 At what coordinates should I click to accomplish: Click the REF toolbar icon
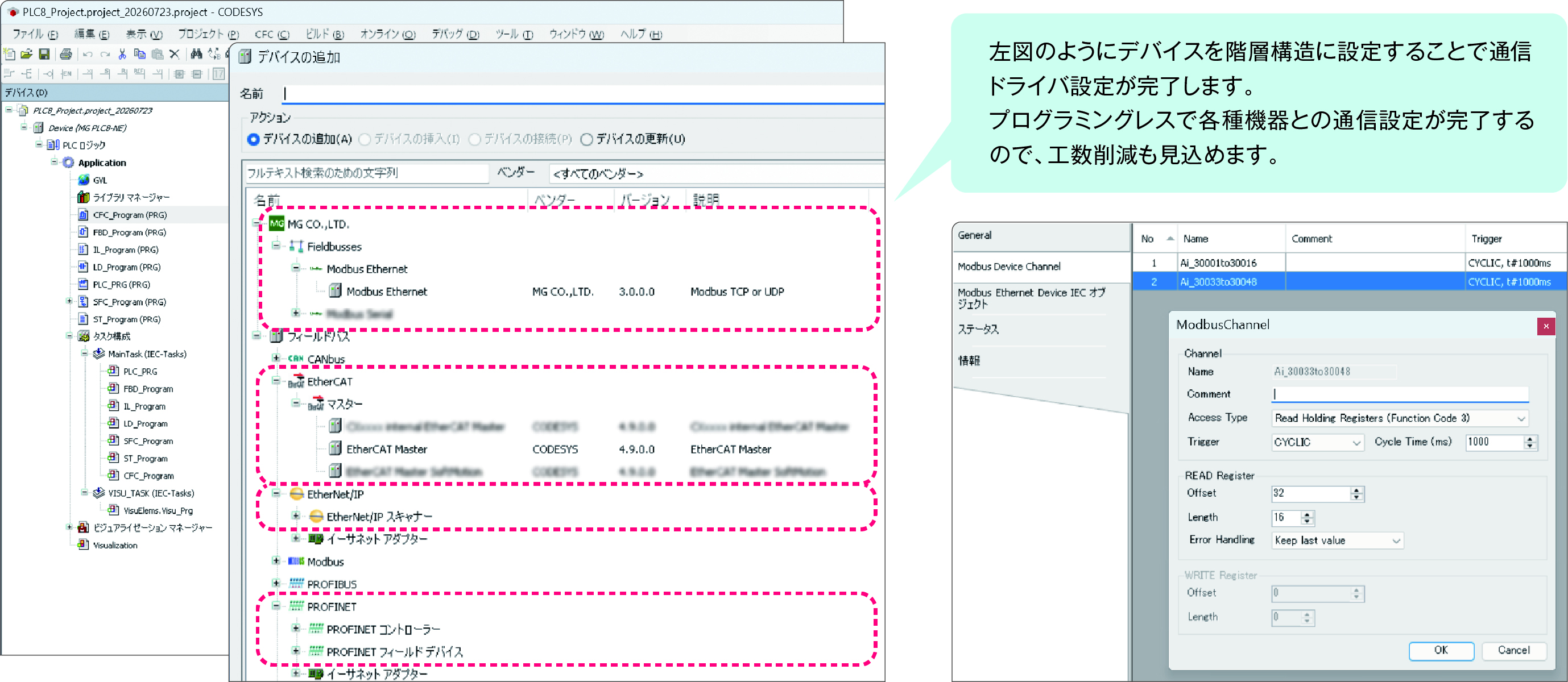point(139,74)
